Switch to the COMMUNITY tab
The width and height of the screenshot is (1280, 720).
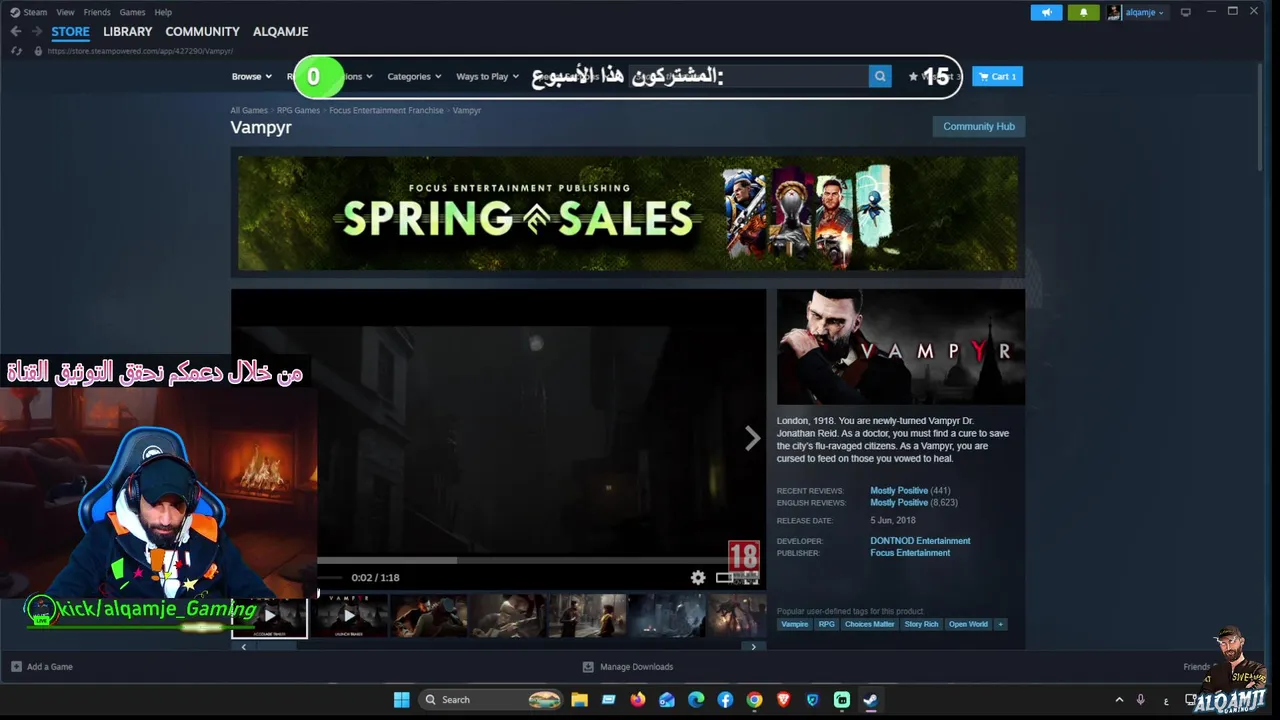[202, 32]
